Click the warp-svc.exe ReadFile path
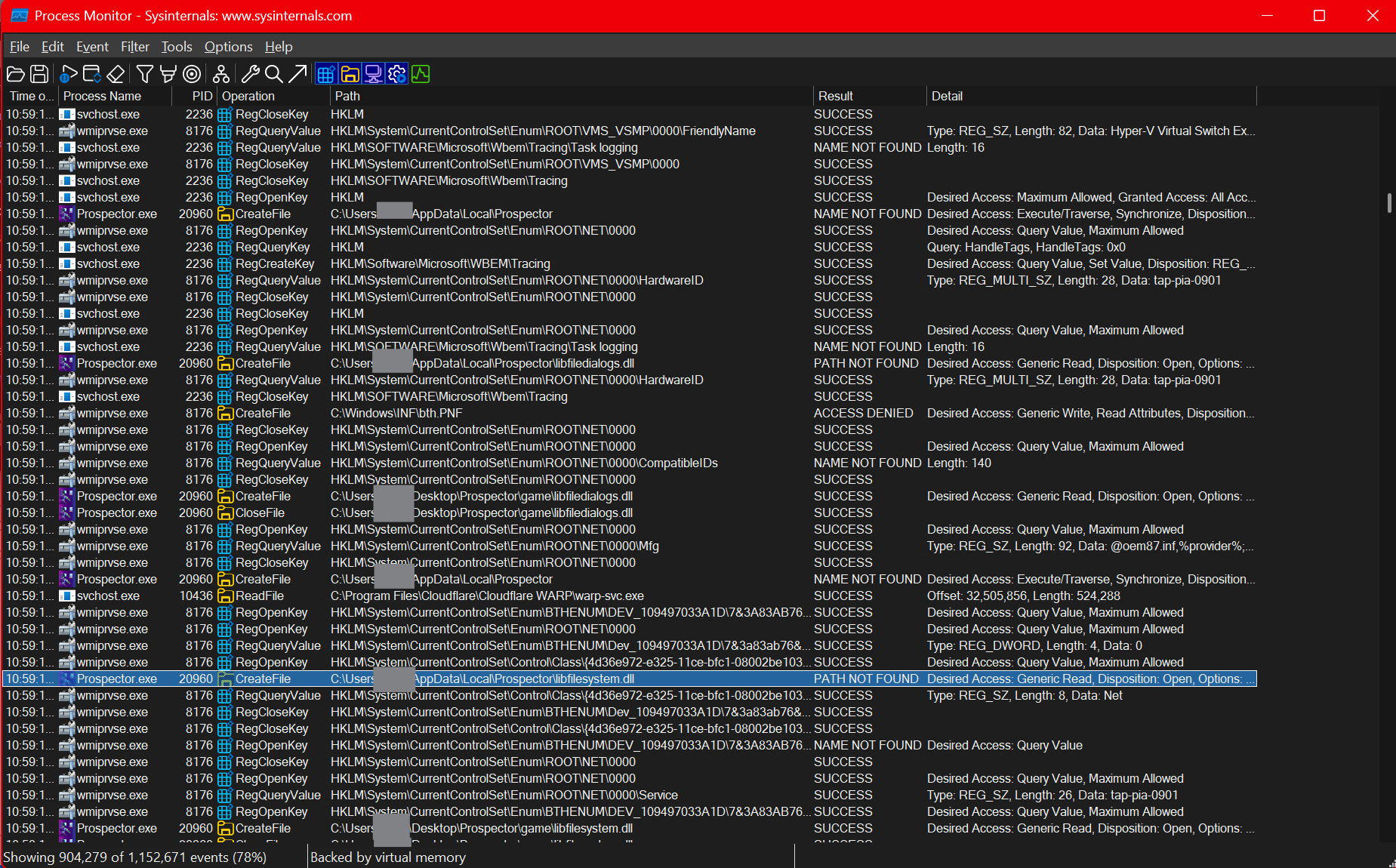Viewport: 1396px width, 868px height. tap(488, 596)
